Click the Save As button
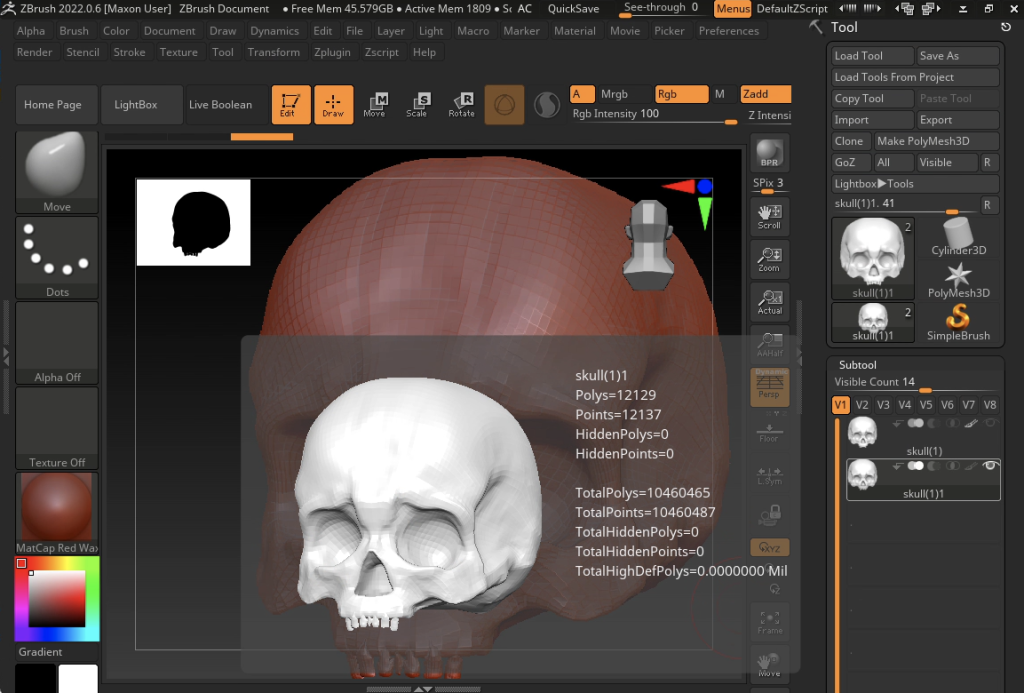 957,56
